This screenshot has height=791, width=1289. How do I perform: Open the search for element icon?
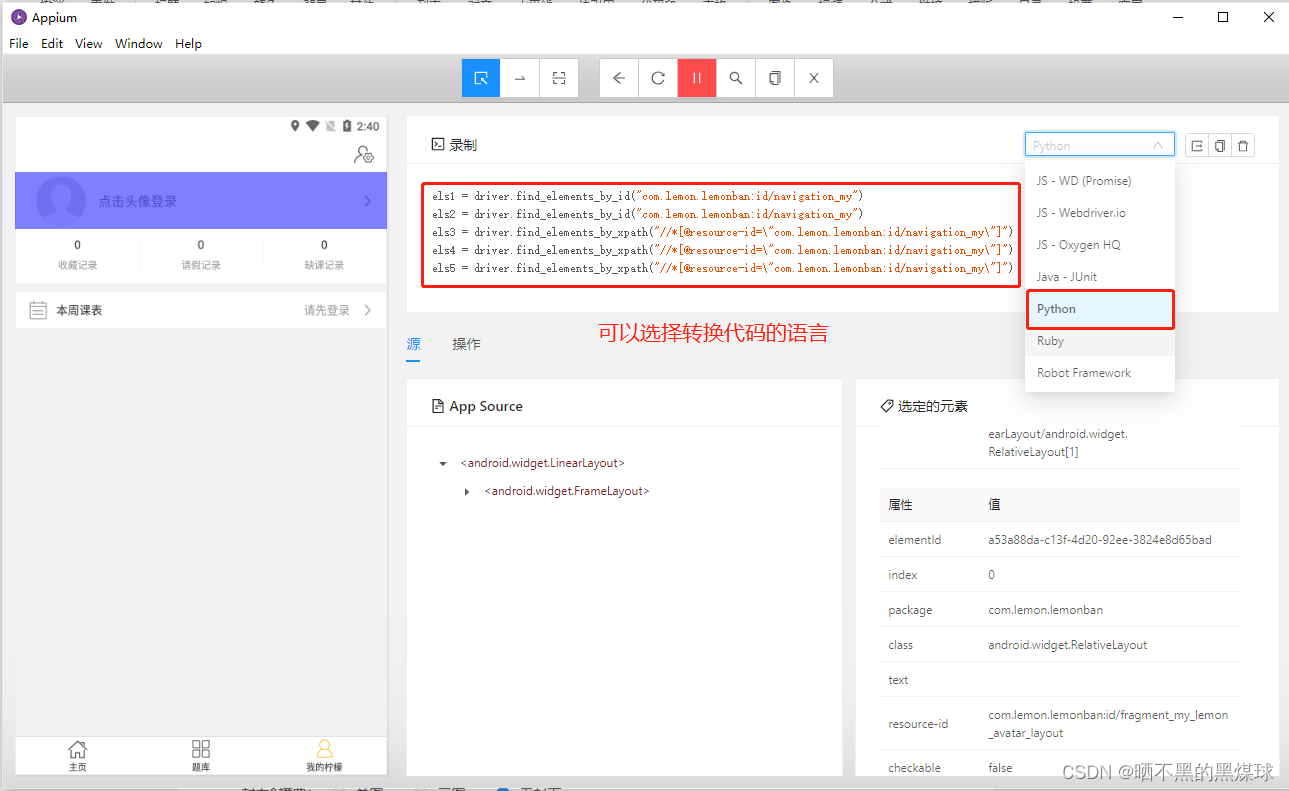(736, 78)
